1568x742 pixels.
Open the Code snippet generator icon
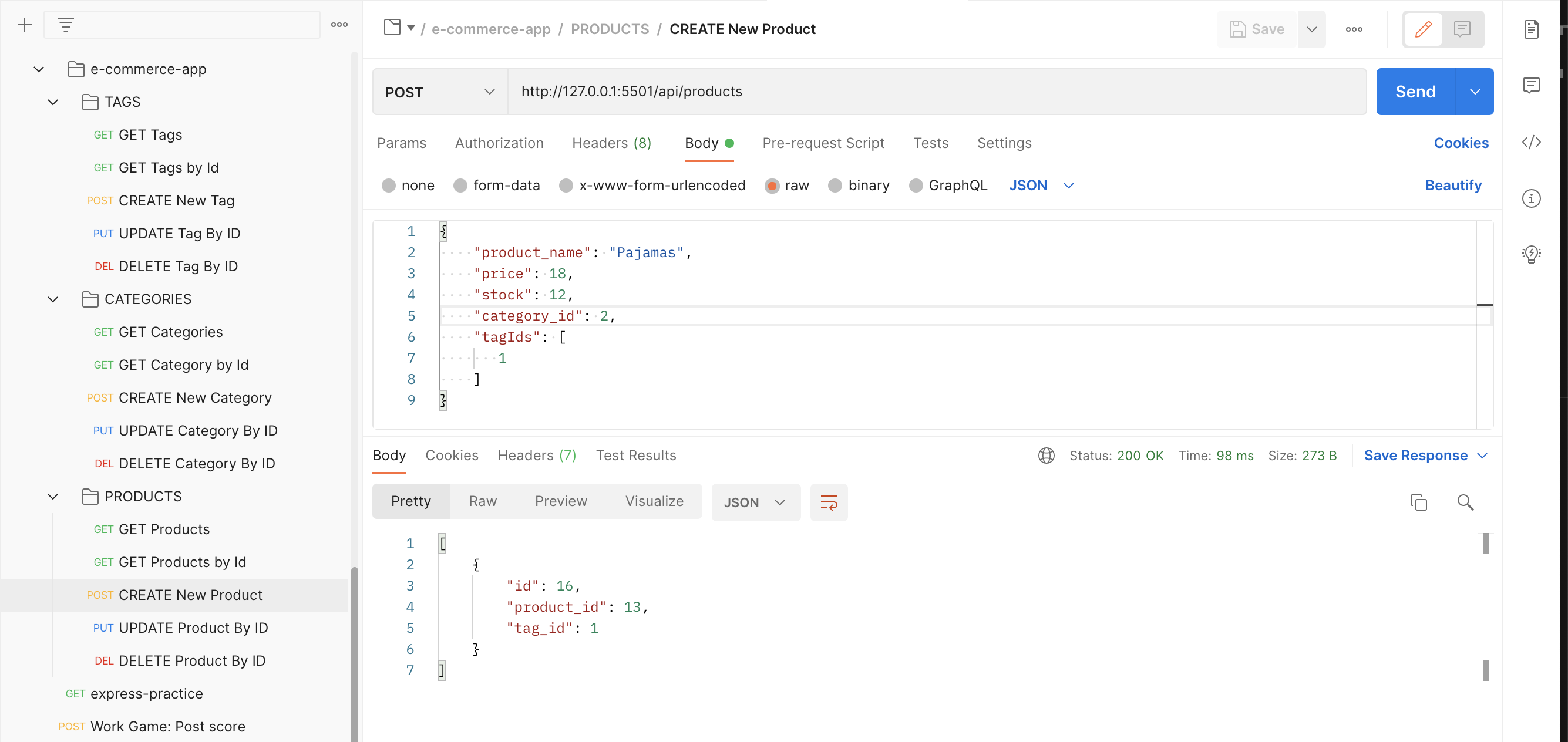(x=1532, y=142)
